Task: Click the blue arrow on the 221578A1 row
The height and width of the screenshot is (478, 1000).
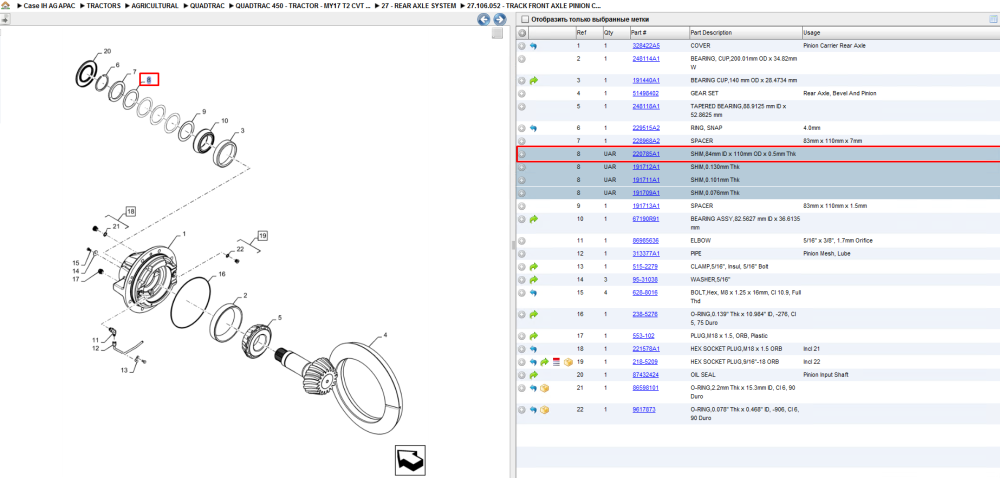Action: click(x=534, y=349)
